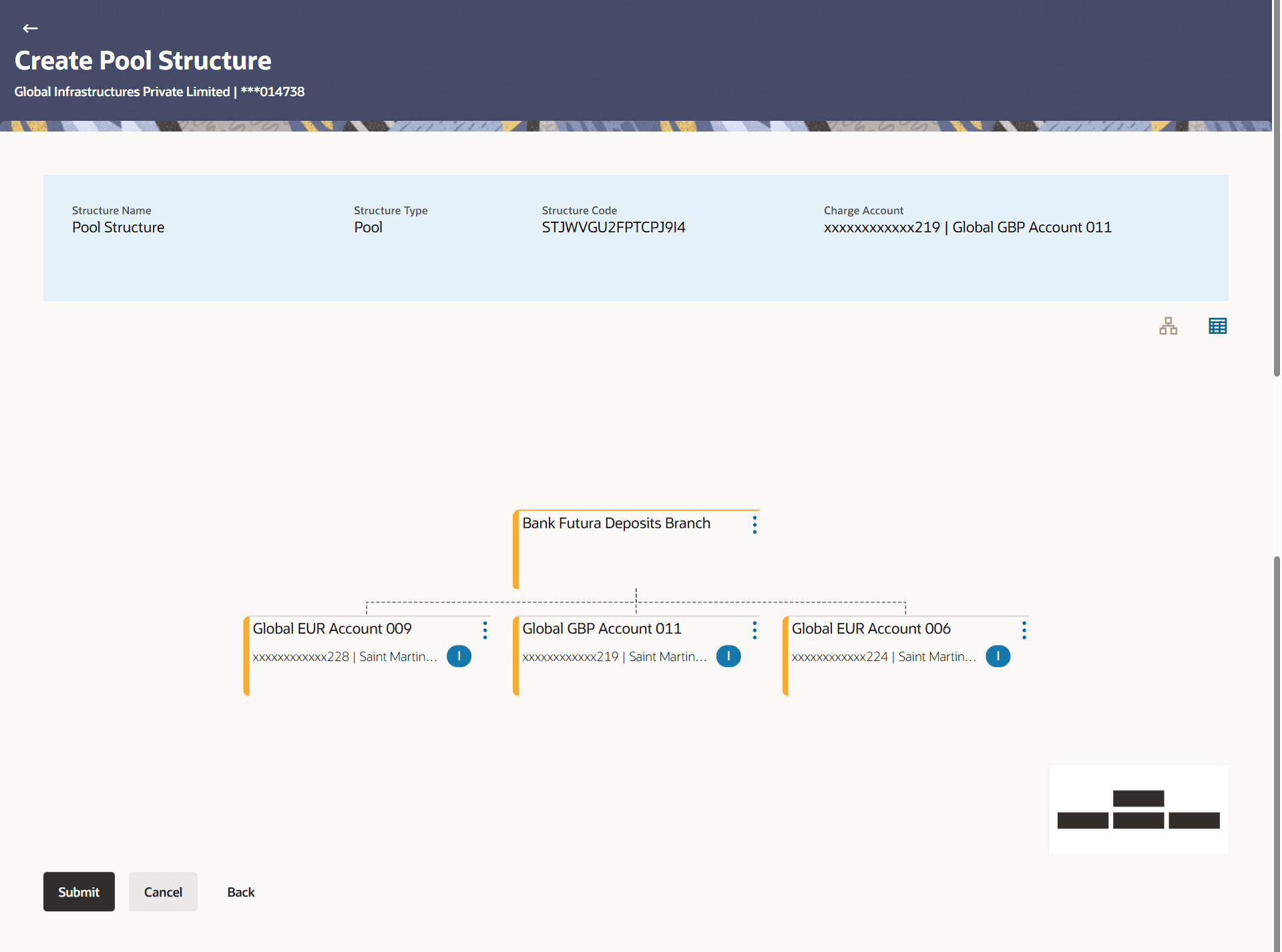1282x952 pixels.
Task: Open info badge for Global EUR Account 009
Action: coord(459,656)
